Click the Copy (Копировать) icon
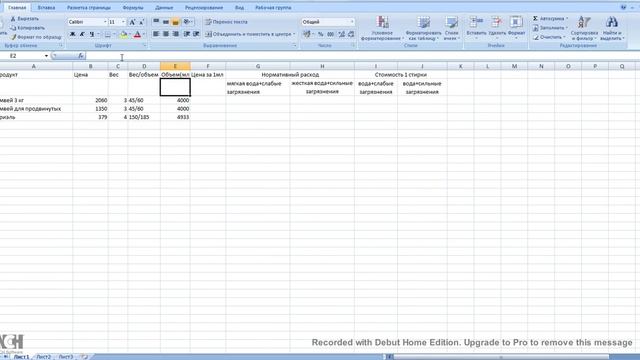The height and width of the screenshot is (360, 640). [x=13, y=28]
